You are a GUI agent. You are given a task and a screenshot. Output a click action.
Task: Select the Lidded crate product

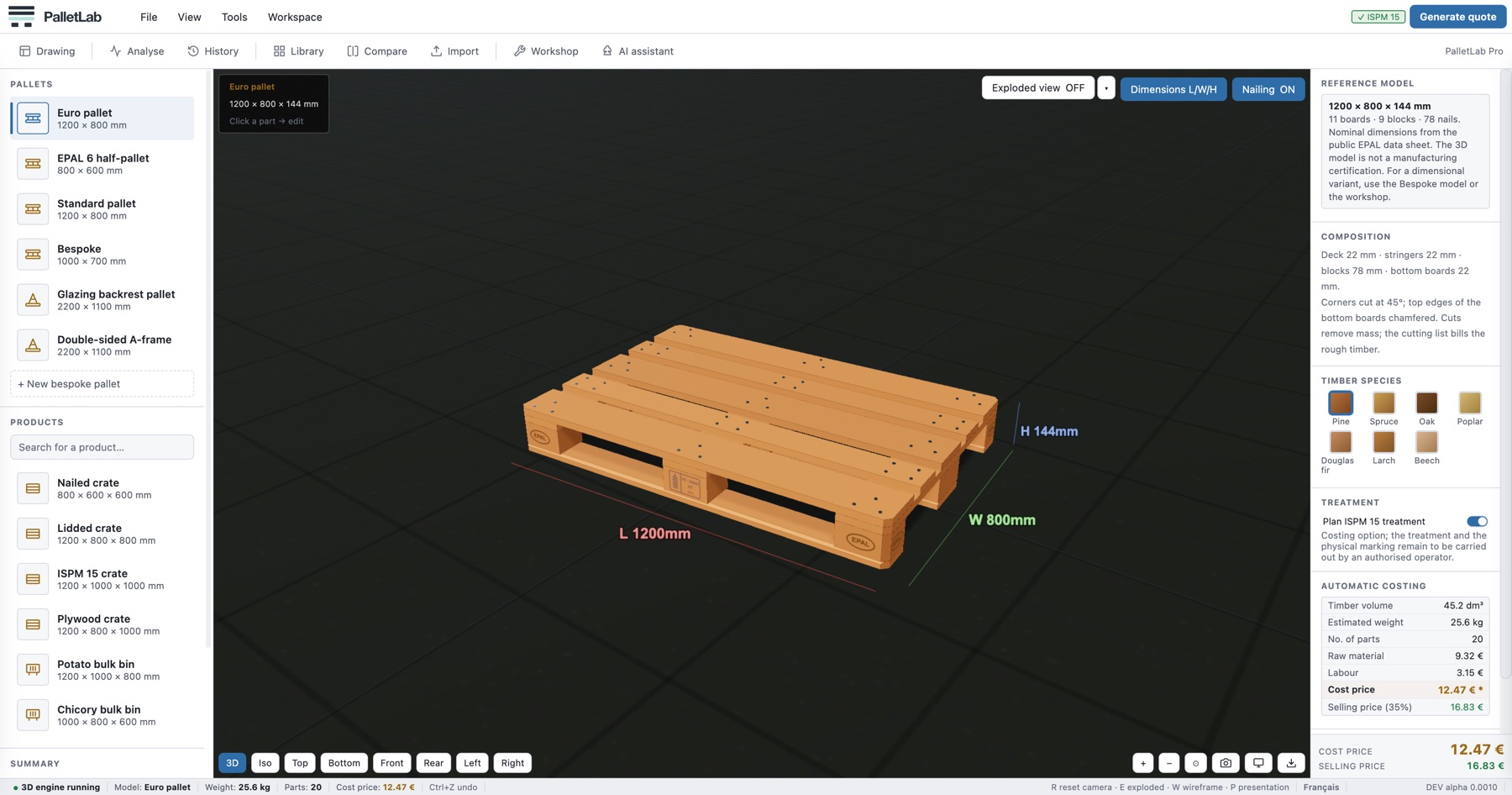[102, 534]
